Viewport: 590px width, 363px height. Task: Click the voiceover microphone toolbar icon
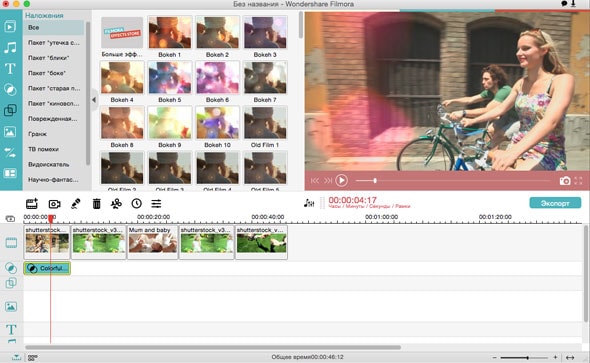coord(76,204)
